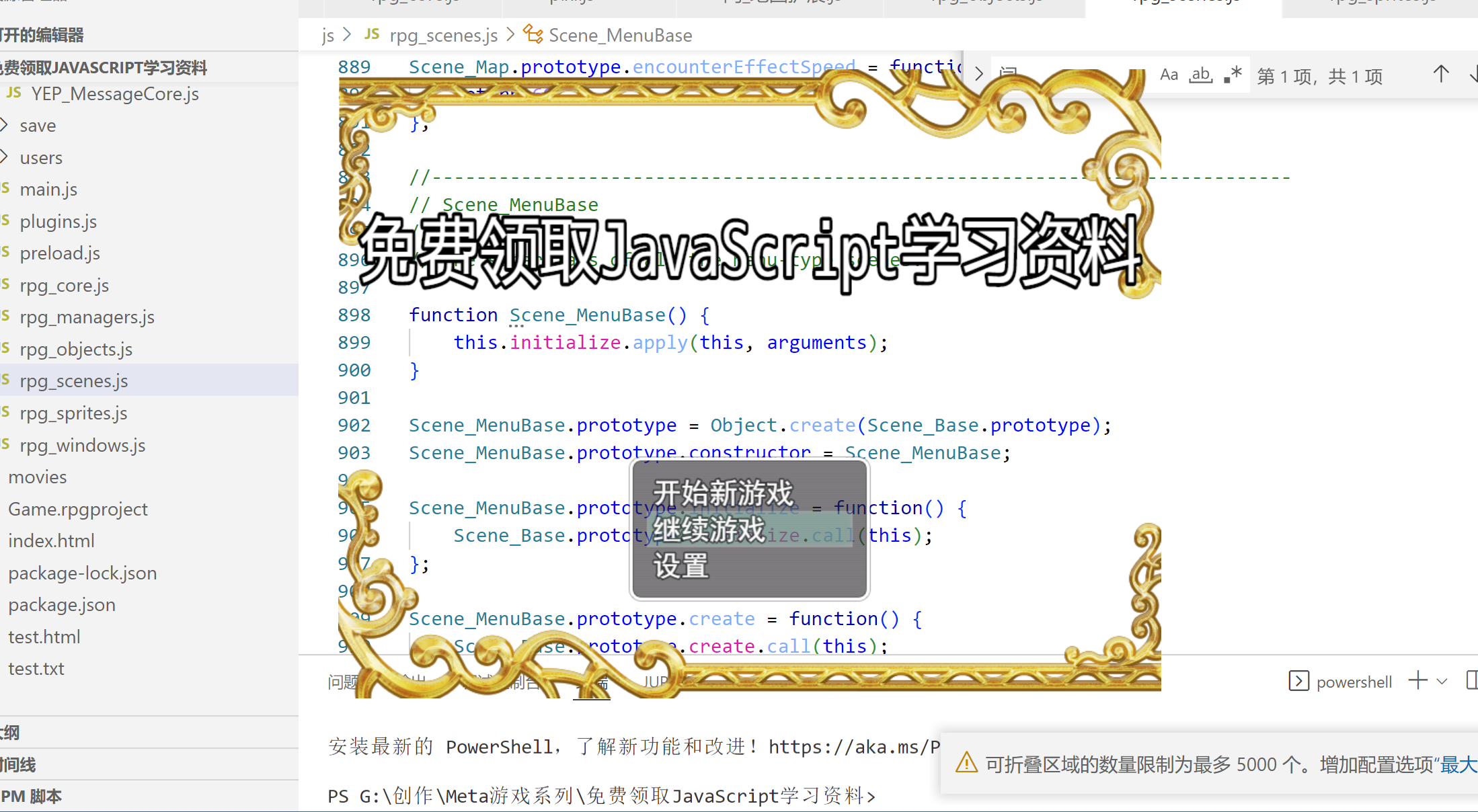1478x812 pixels.
Task: Select the movies folder in explorer
Action: (37, 477)
